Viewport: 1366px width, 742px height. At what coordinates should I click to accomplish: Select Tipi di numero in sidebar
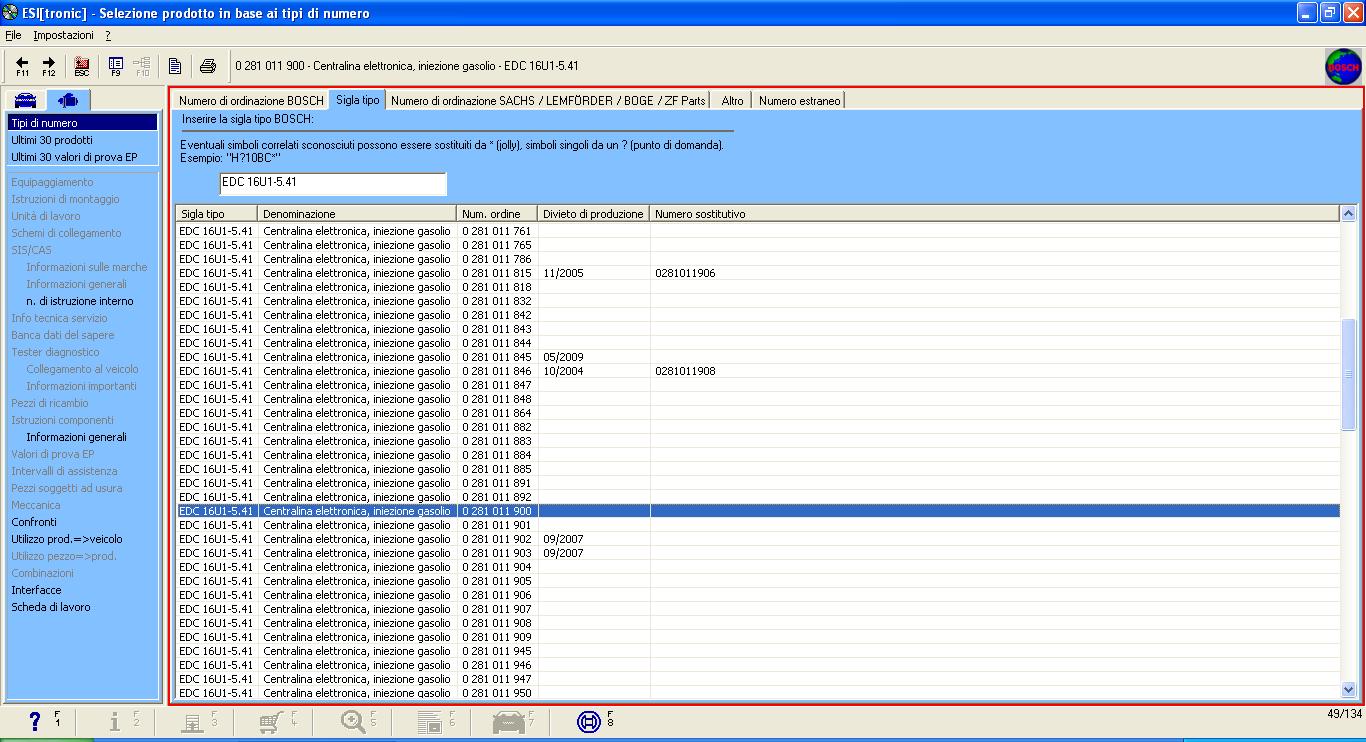pos(82,123)
